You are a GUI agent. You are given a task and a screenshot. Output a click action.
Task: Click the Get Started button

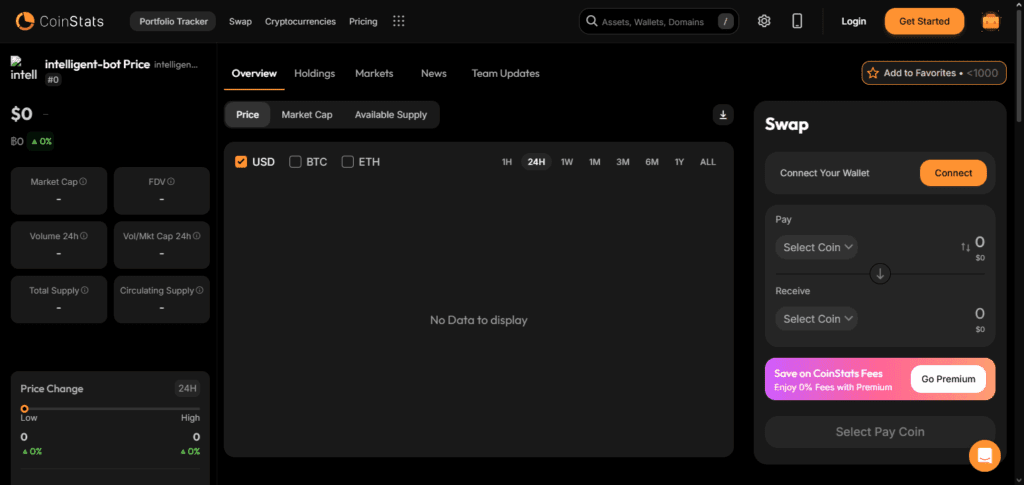click(924, 22)
